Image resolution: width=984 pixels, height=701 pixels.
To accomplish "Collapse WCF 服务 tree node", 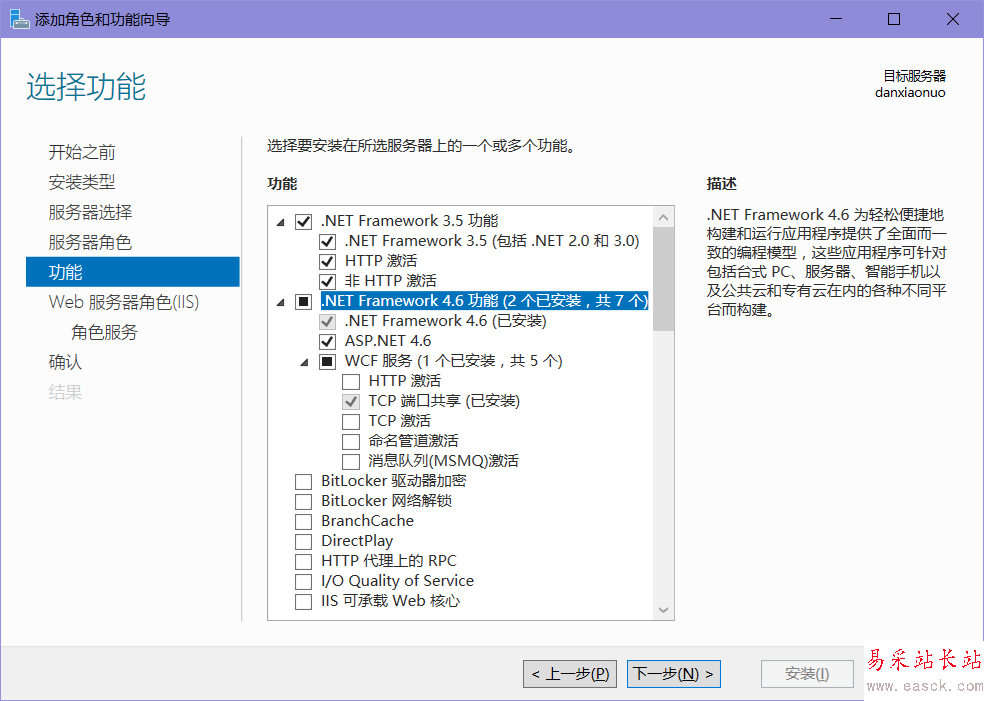I will (305, 362).
